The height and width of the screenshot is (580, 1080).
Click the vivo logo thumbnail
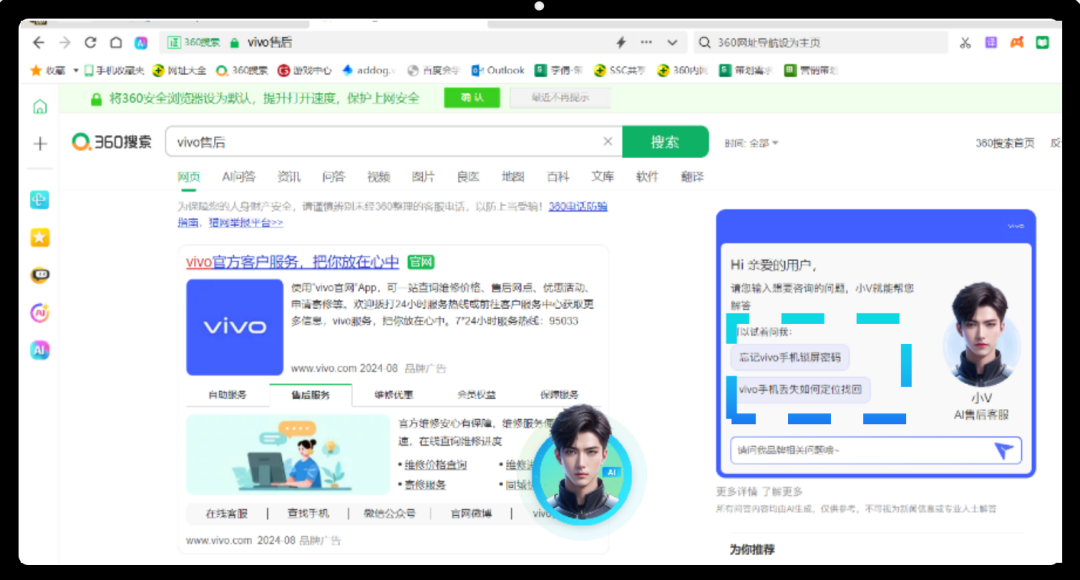(235, 327)
